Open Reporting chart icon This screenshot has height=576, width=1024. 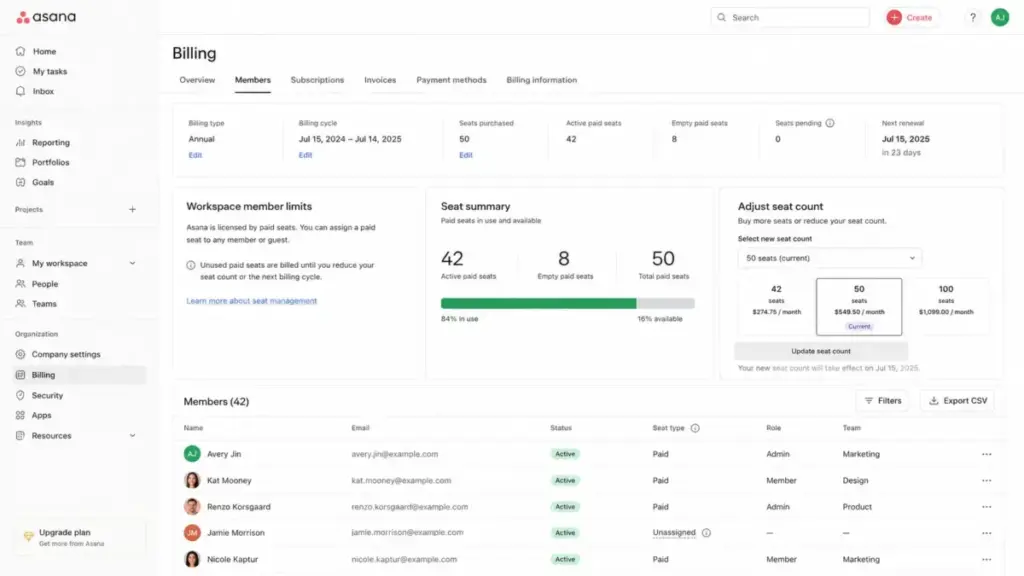tap(20, 142)
